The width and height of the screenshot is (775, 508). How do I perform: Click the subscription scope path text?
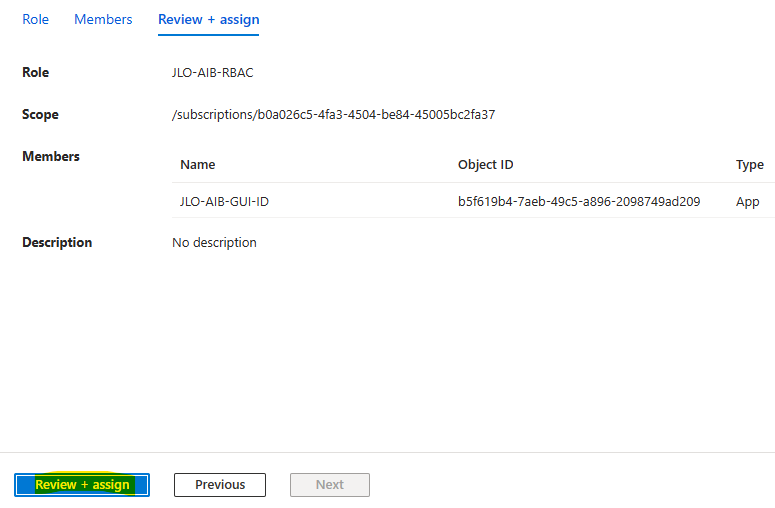334,115
